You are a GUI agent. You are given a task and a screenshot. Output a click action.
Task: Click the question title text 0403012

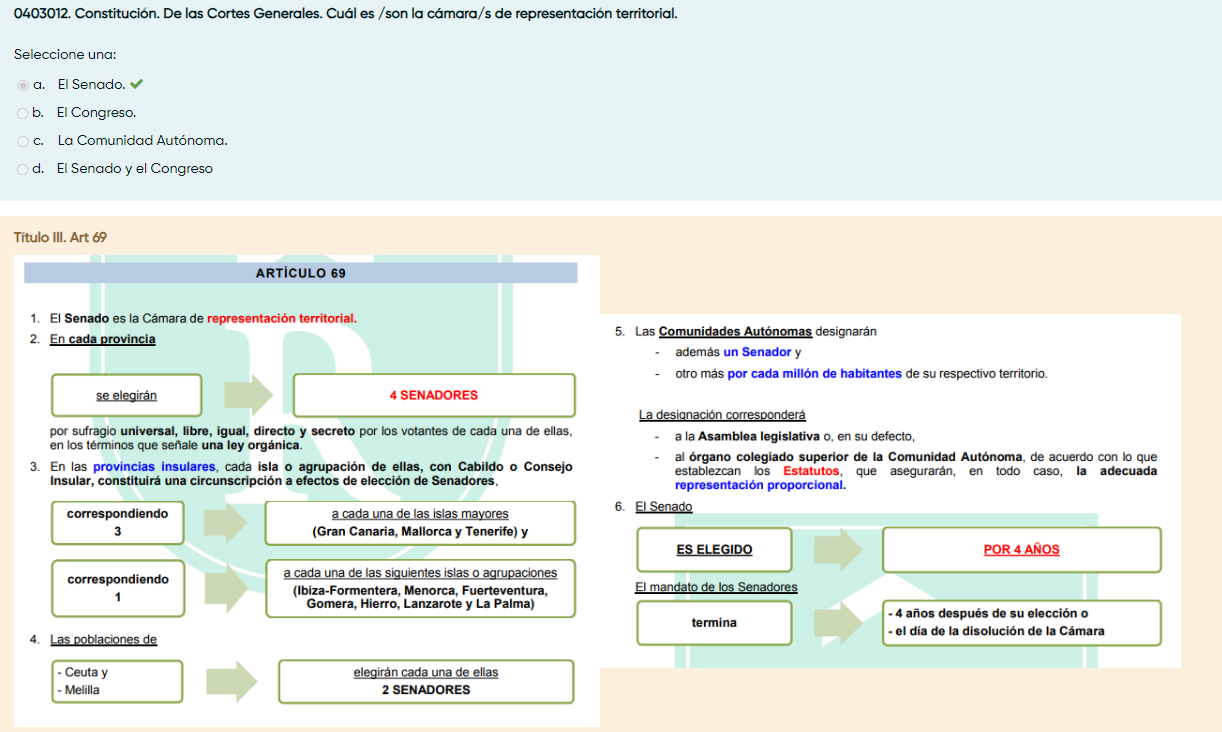pos(345,15)
